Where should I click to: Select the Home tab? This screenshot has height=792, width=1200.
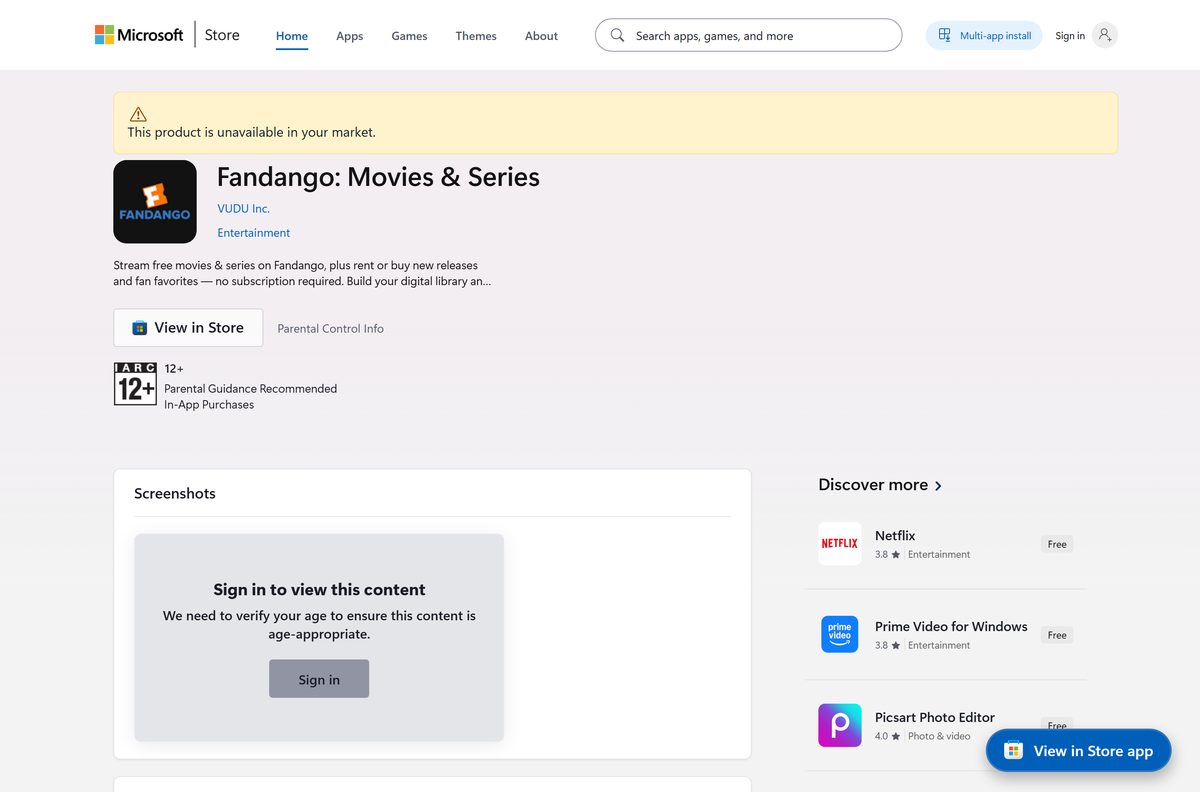tap(292, 36)
